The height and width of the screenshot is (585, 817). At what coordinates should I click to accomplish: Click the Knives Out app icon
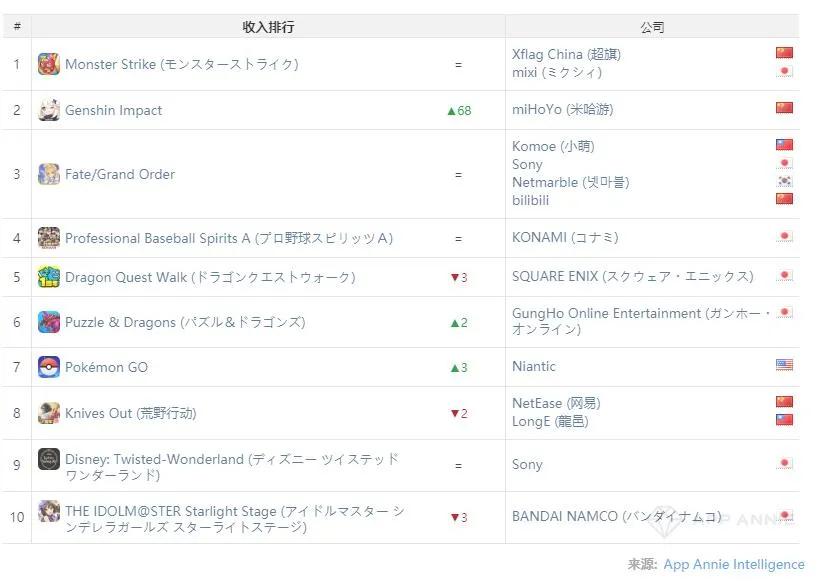pyautogui.click(x=48, y=413)
